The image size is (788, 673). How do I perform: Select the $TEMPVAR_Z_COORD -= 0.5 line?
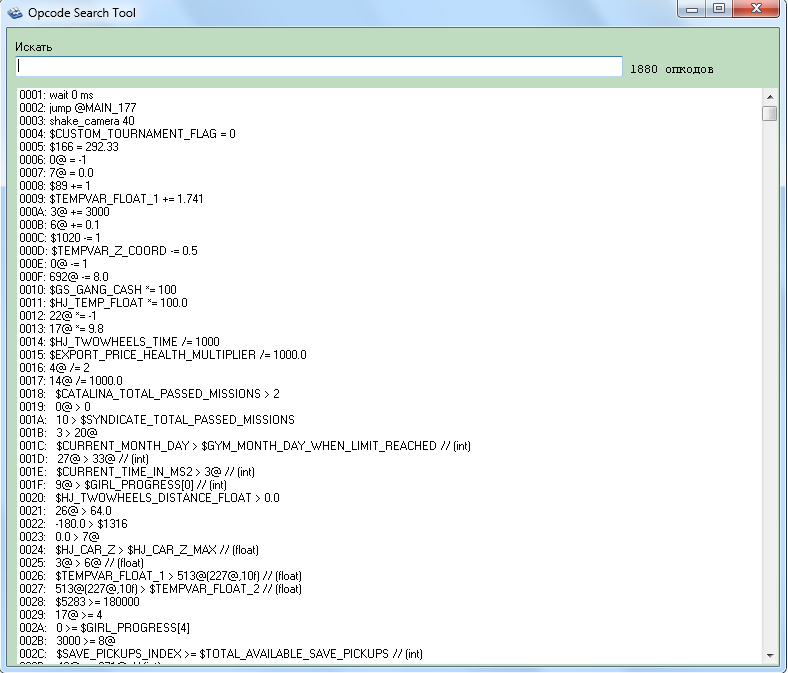pos(108,251)
